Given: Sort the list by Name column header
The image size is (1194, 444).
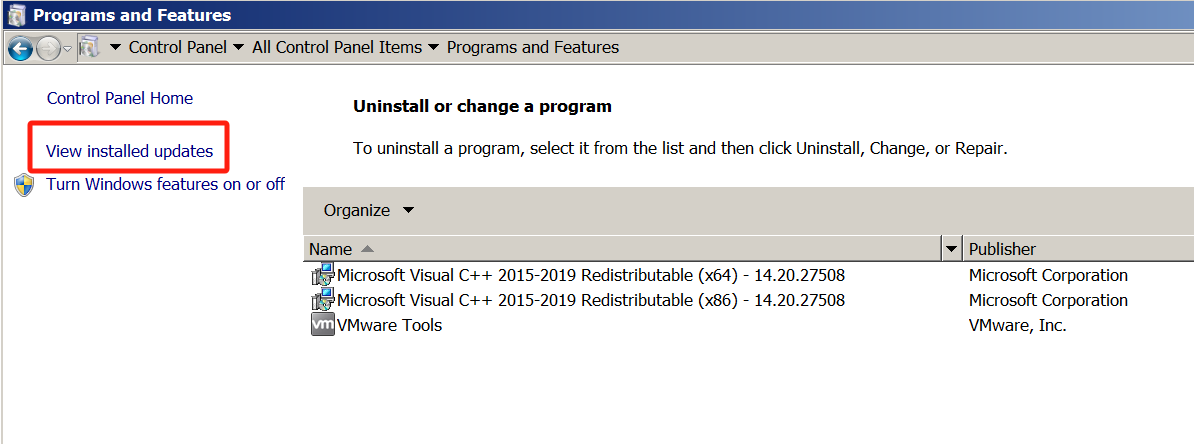Looking at the screenshot, I should pyautogui.click(x=623, y=249).
